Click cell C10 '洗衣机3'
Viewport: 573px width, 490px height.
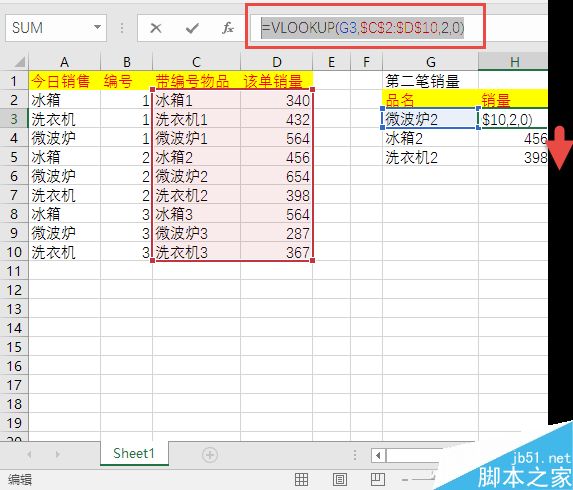pyautogui.click(x=196, y=252)
